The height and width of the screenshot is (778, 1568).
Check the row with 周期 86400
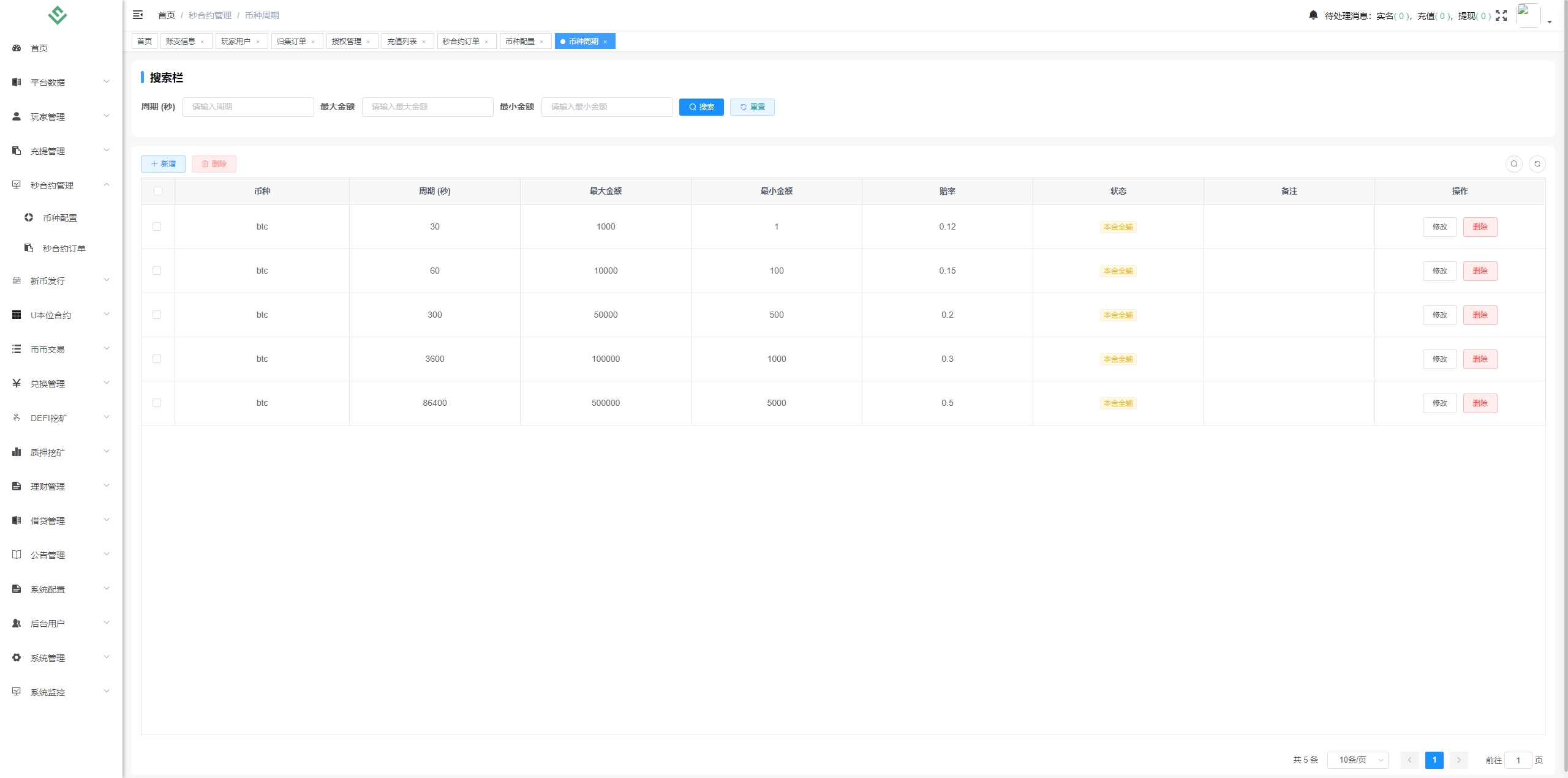pos(157,403)
